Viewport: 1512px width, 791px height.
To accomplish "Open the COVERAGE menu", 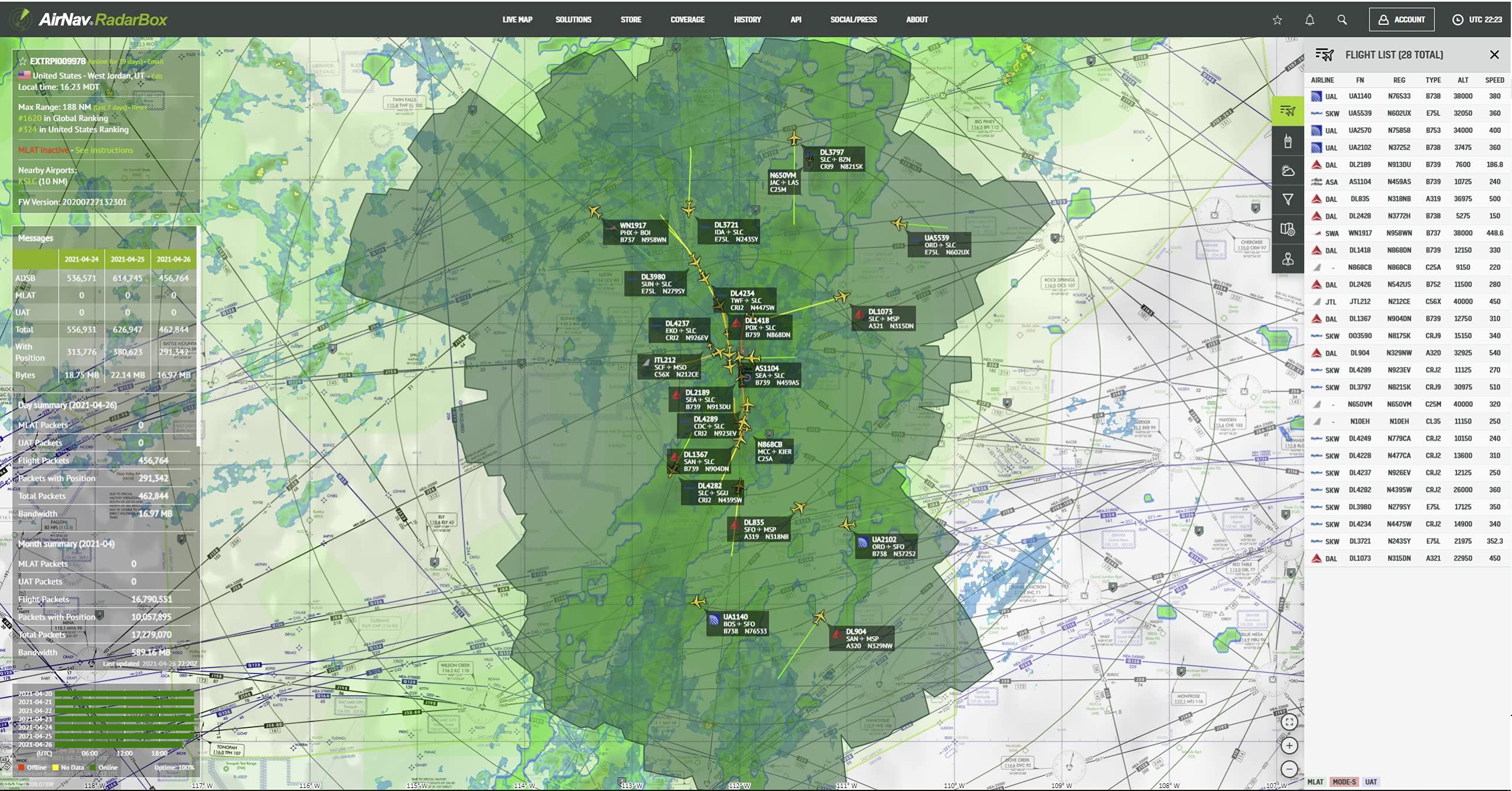I will coord(687,19).
